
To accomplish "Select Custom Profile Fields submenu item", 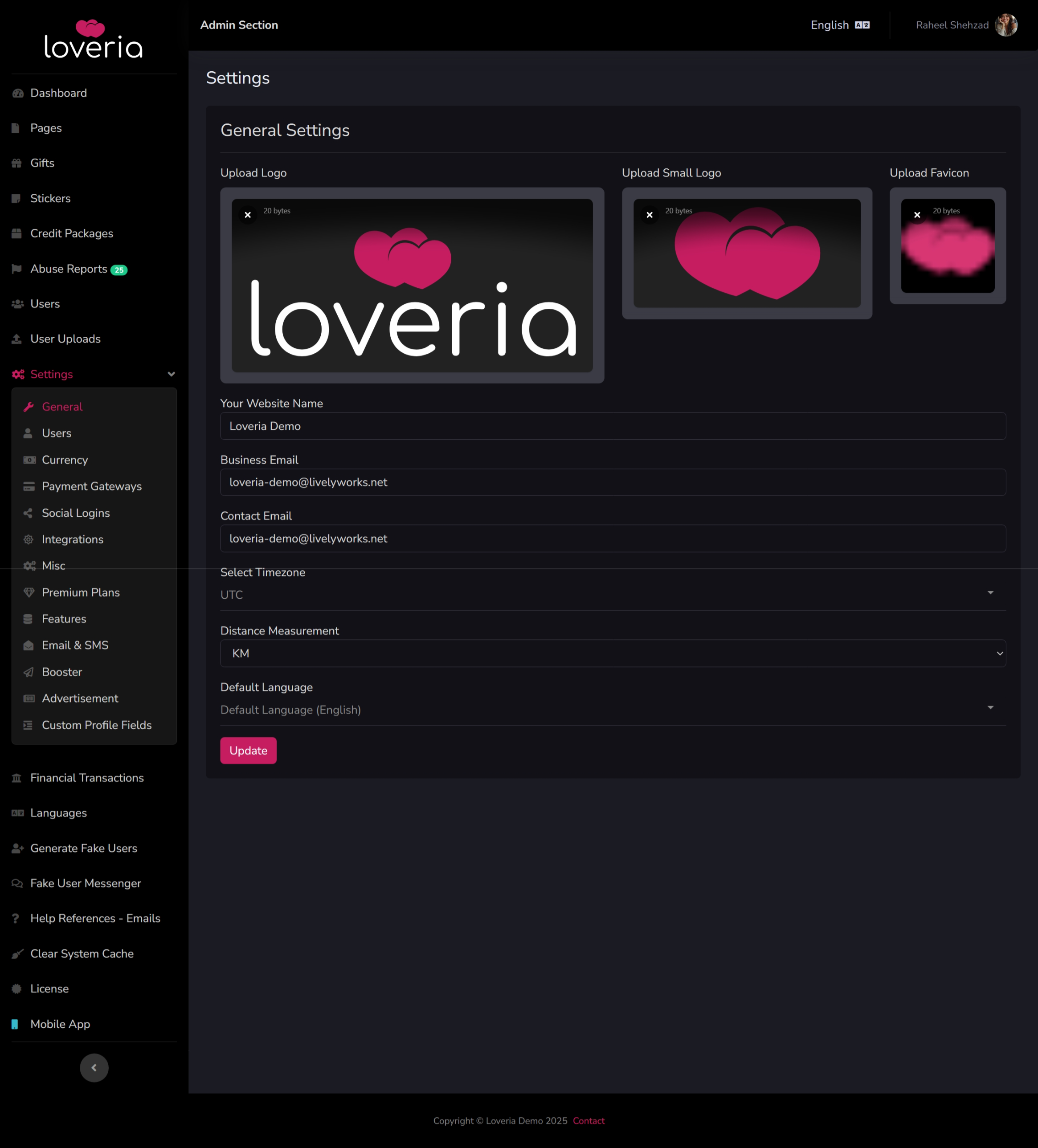I will (x=97, y=725).
